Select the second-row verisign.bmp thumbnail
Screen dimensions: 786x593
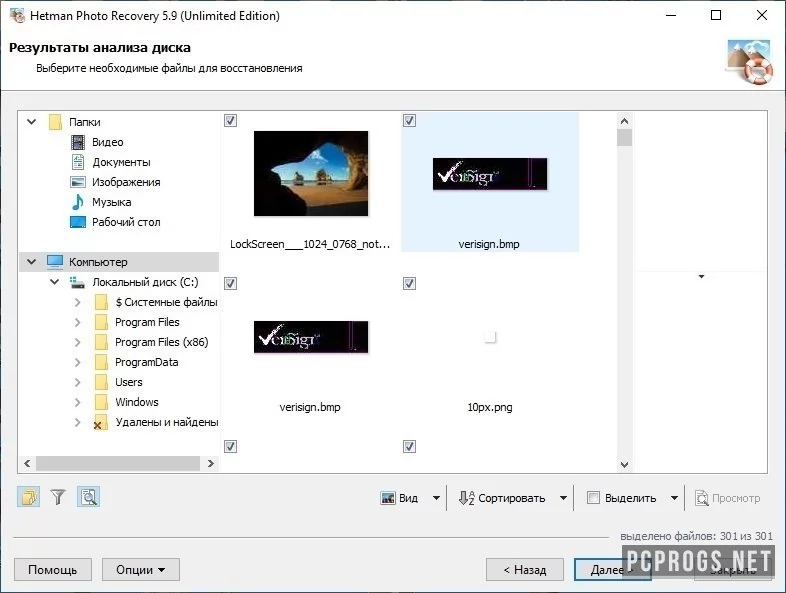point(311,337)
